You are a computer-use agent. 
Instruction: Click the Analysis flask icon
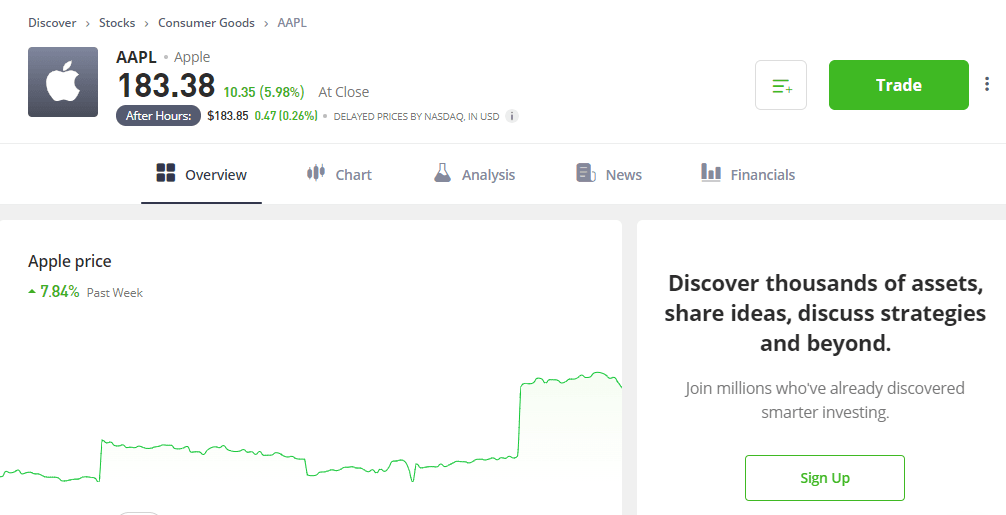point(442,173)
